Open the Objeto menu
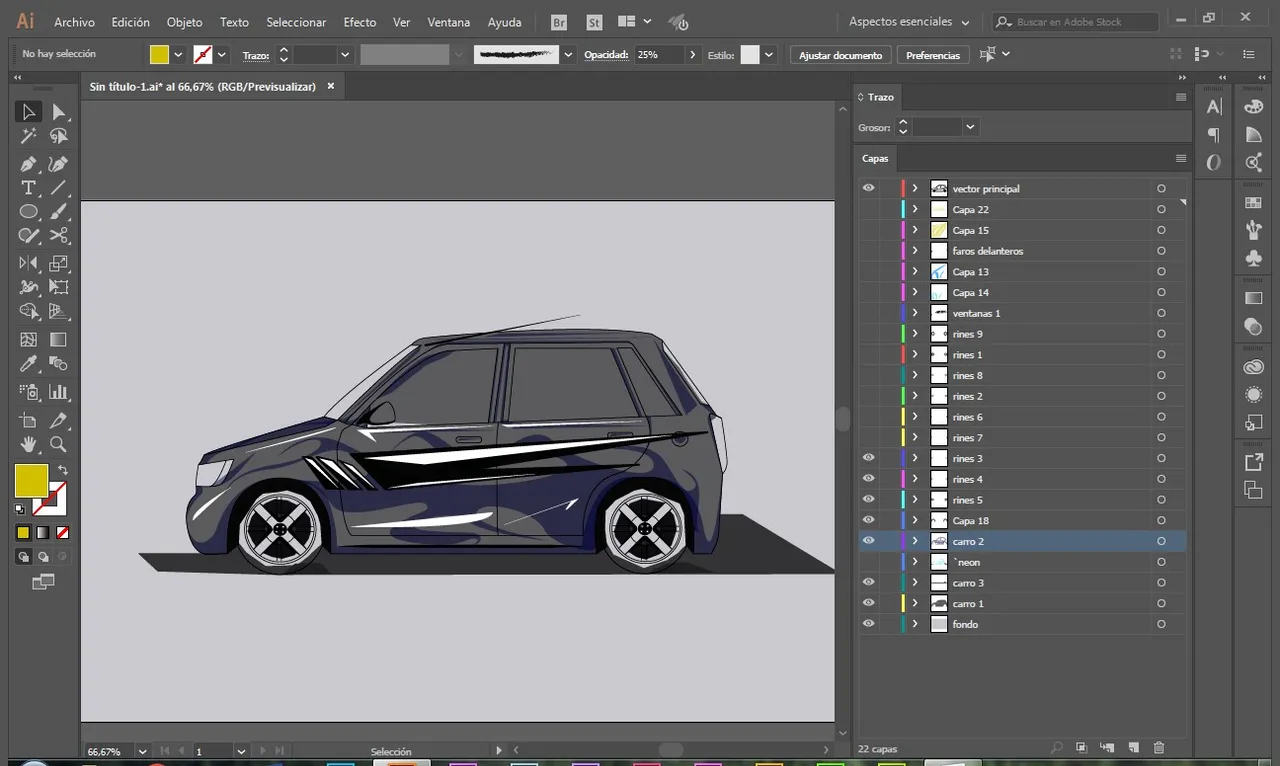 (184, 22)
